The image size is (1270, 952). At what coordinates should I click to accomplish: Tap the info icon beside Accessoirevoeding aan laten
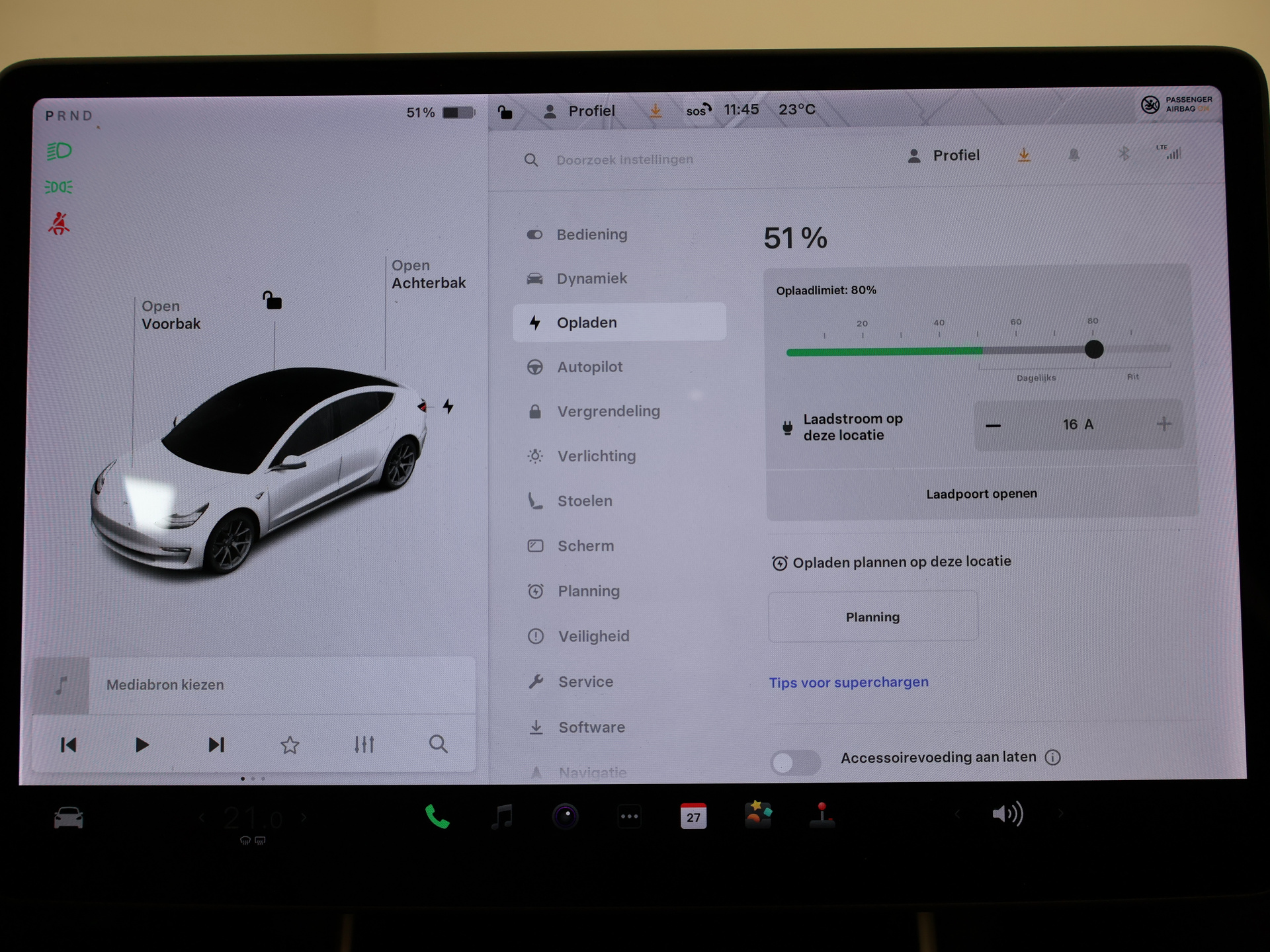click(x=1052, y=758)
